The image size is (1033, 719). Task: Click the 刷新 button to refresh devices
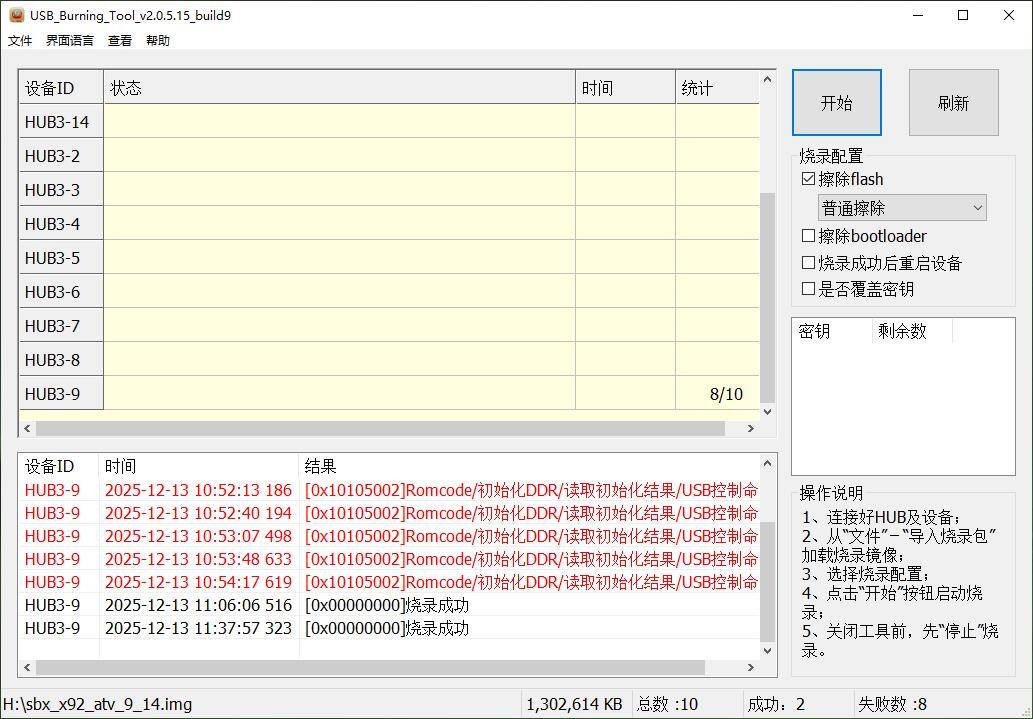(952, 101)
